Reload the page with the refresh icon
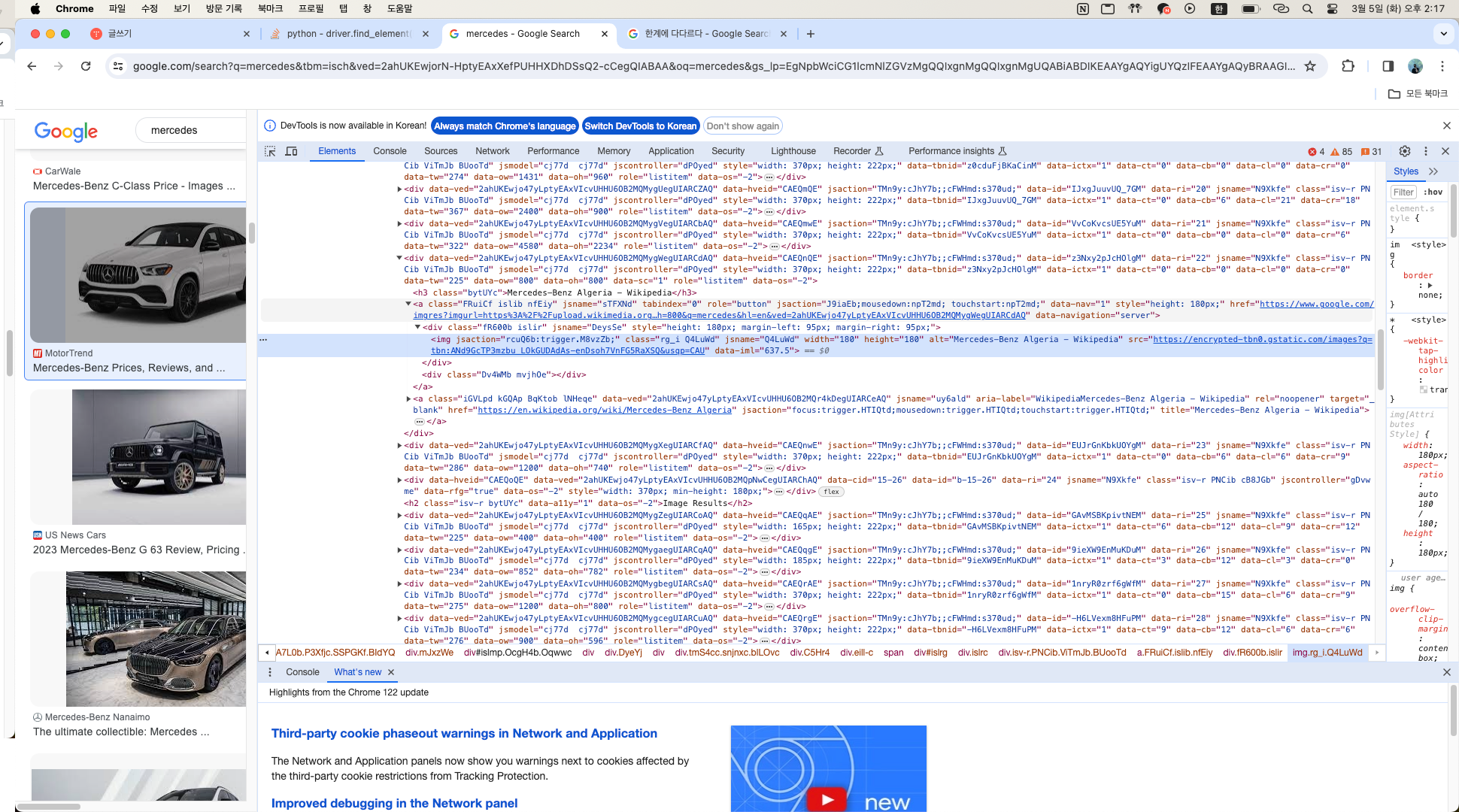The height and width of the screenshot is (812, 1459). point(86,66)
